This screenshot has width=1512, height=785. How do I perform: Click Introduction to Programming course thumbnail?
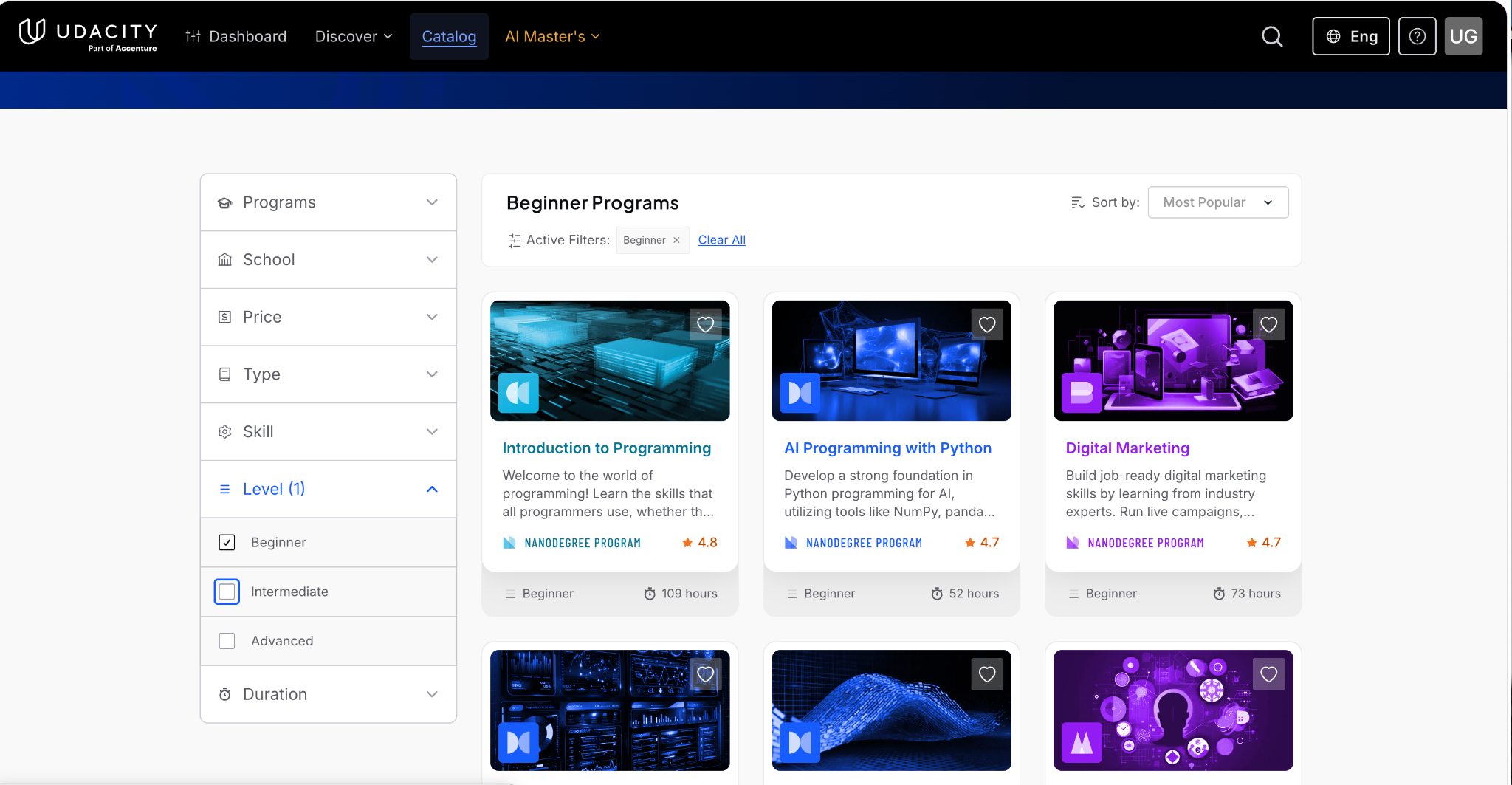610,360
